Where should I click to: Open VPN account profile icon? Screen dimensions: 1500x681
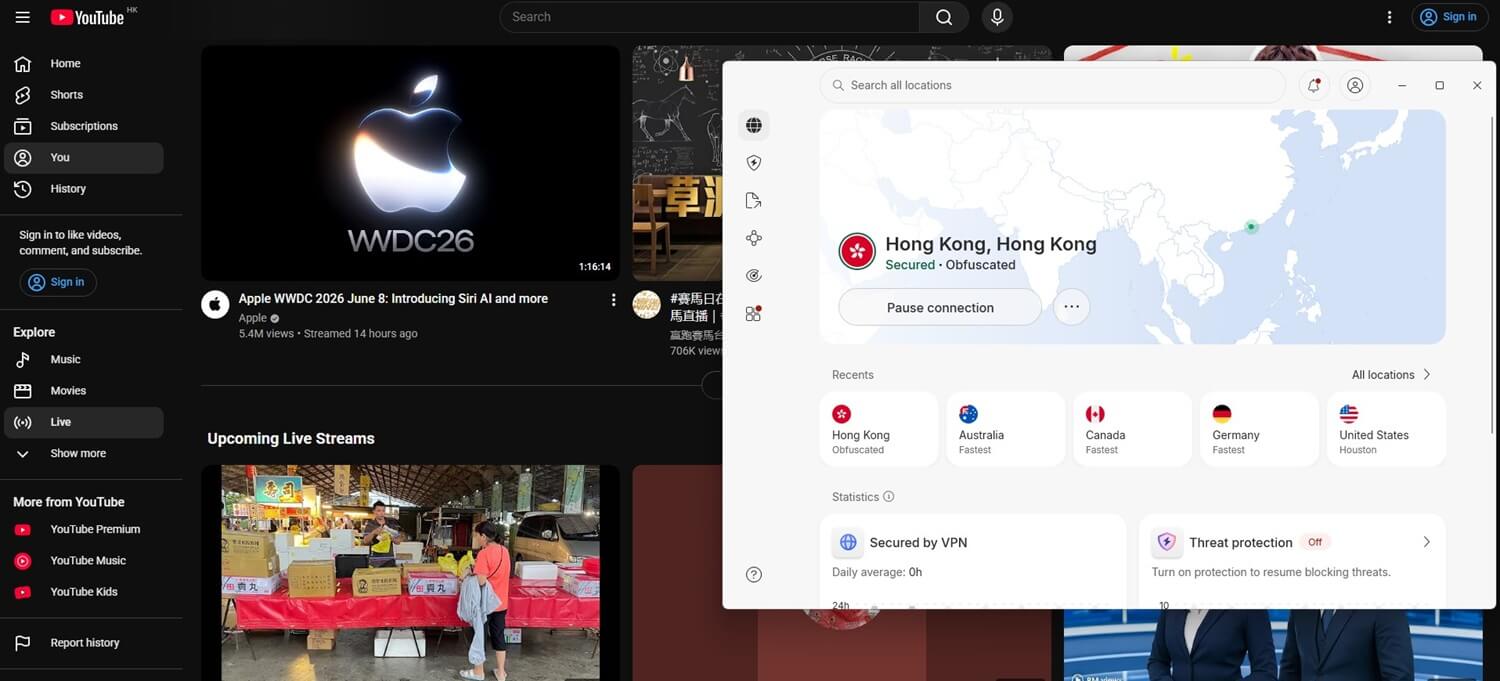1355,85
